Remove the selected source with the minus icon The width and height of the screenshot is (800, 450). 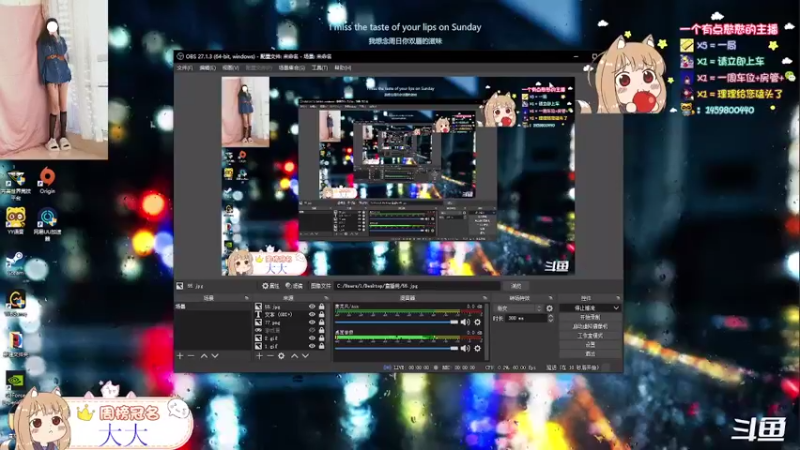[x=270, y=356]
